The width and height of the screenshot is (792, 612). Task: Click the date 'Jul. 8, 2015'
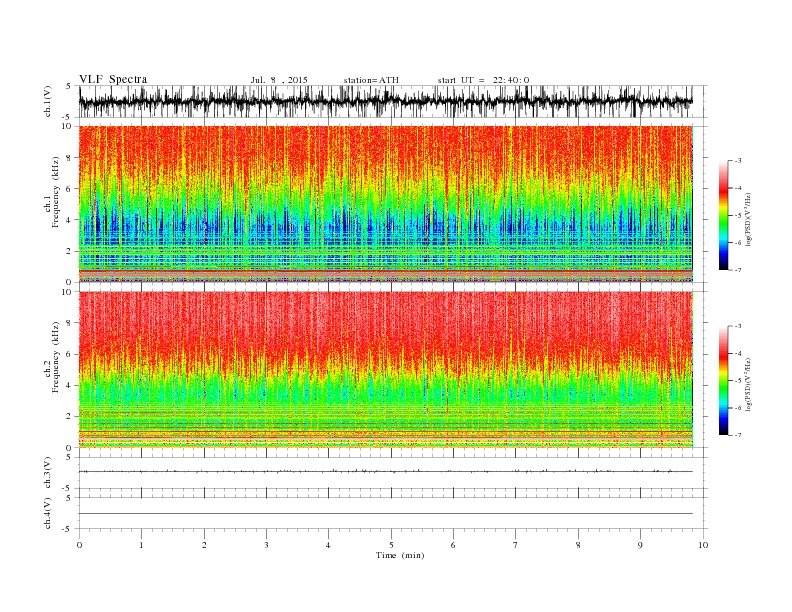tap(279, 80)
